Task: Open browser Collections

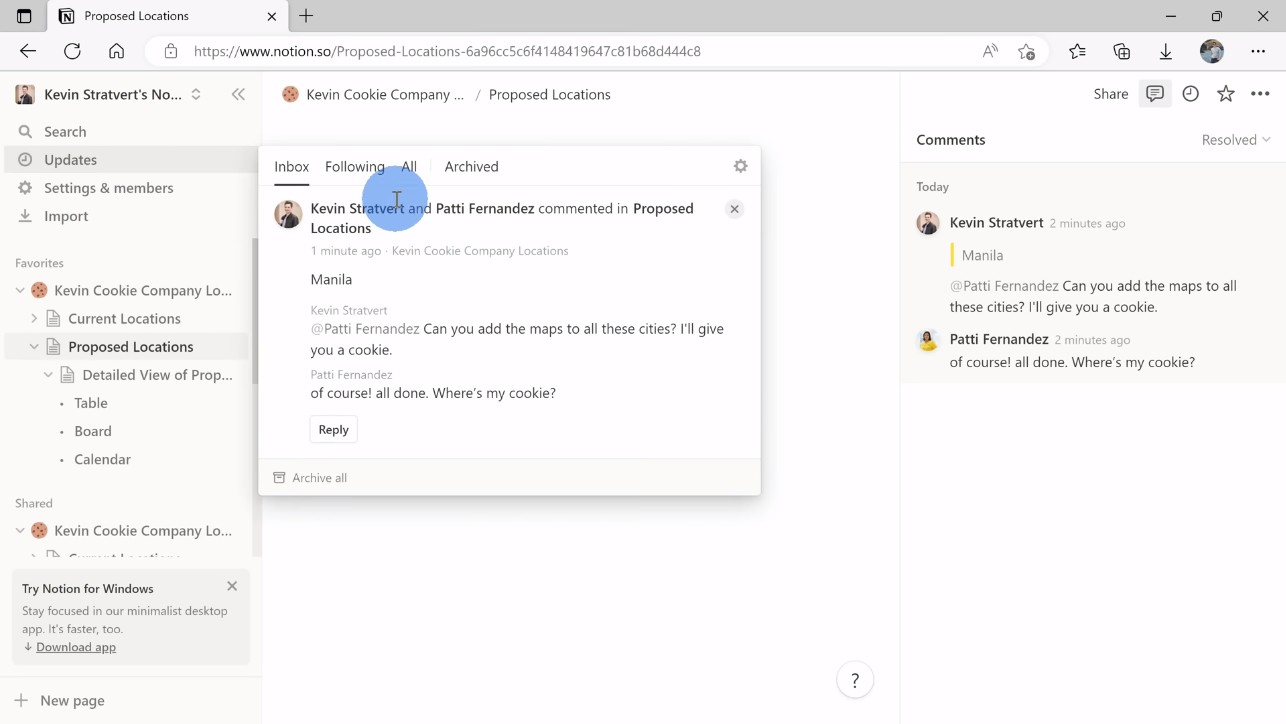Action: point(1121,51)
